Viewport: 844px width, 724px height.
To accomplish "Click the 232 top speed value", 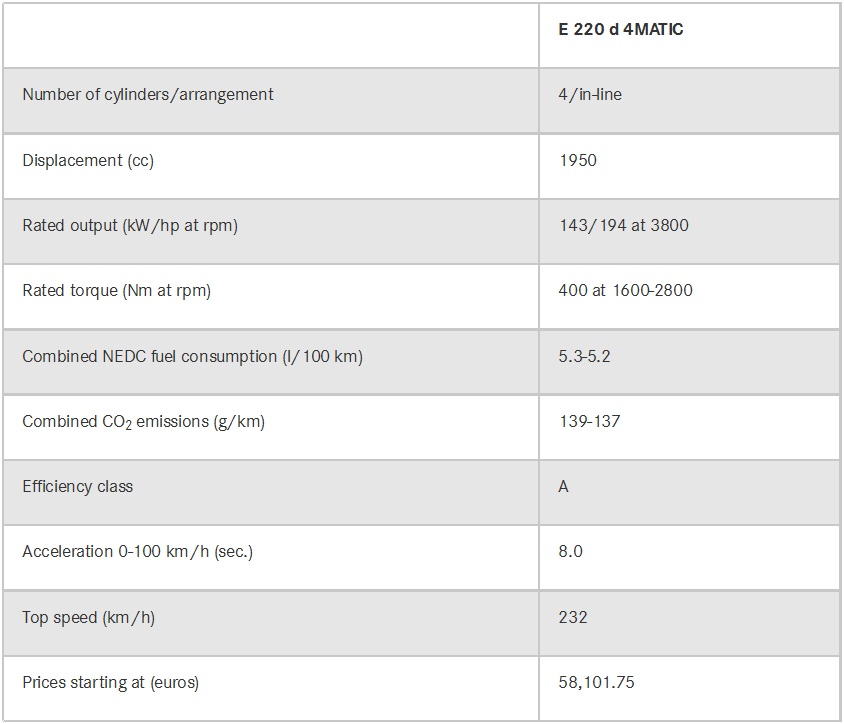I will pos(573,618).
